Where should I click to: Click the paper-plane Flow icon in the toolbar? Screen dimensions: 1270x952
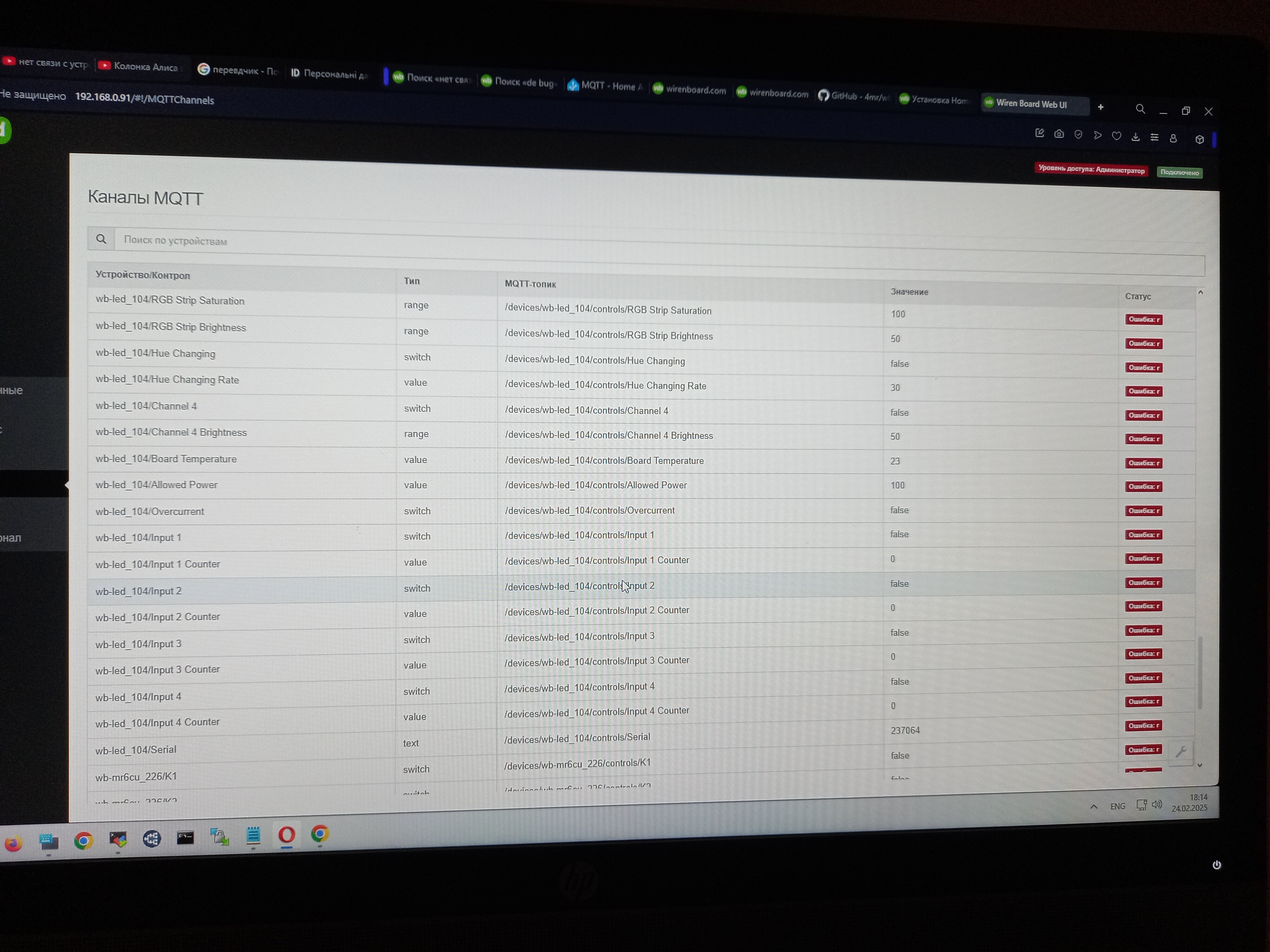coord(1097,136)
